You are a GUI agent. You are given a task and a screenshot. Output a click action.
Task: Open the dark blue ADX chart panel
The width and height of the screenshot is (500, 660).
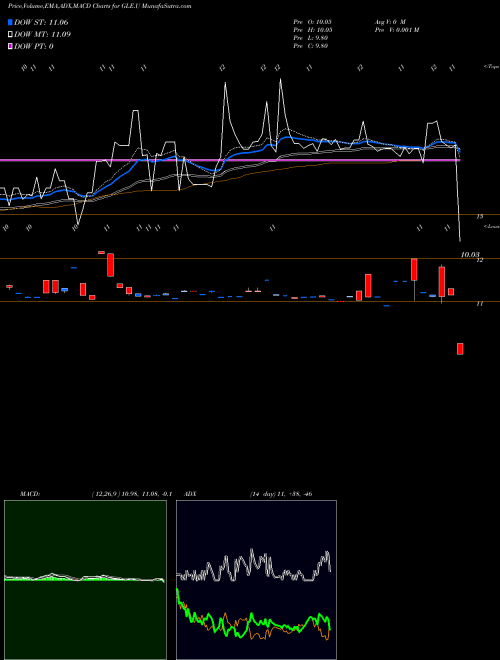click(256, 580)
